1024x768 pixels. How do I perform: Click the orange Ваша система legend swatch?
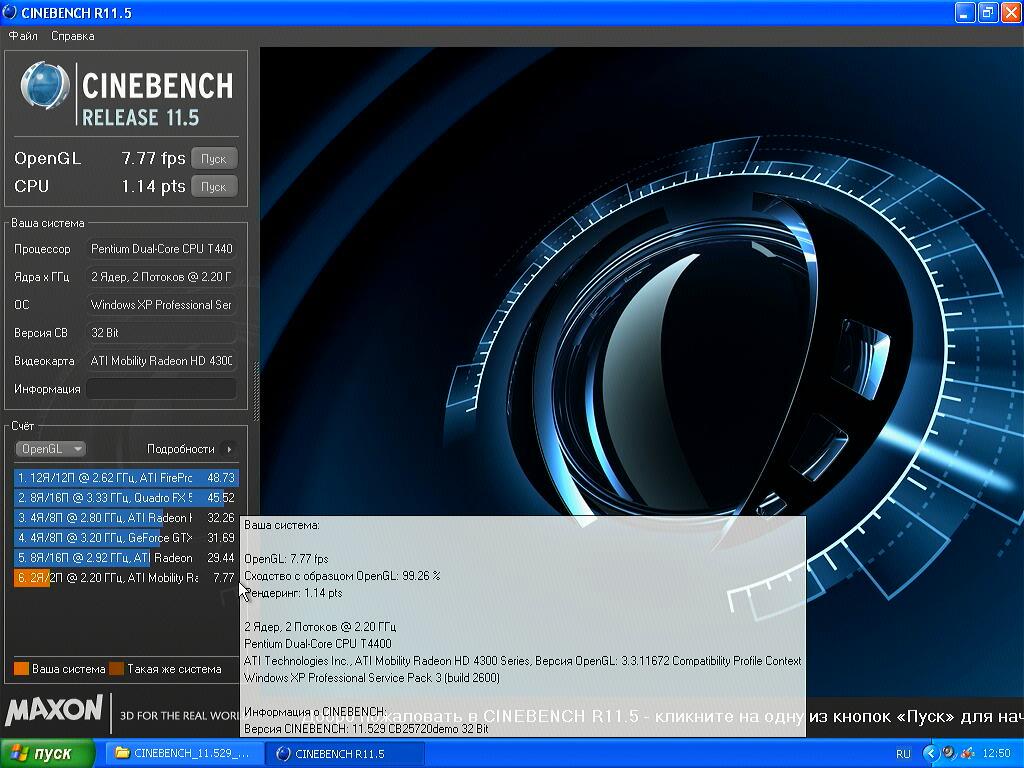pyautogui.click(x=21, y=669)
